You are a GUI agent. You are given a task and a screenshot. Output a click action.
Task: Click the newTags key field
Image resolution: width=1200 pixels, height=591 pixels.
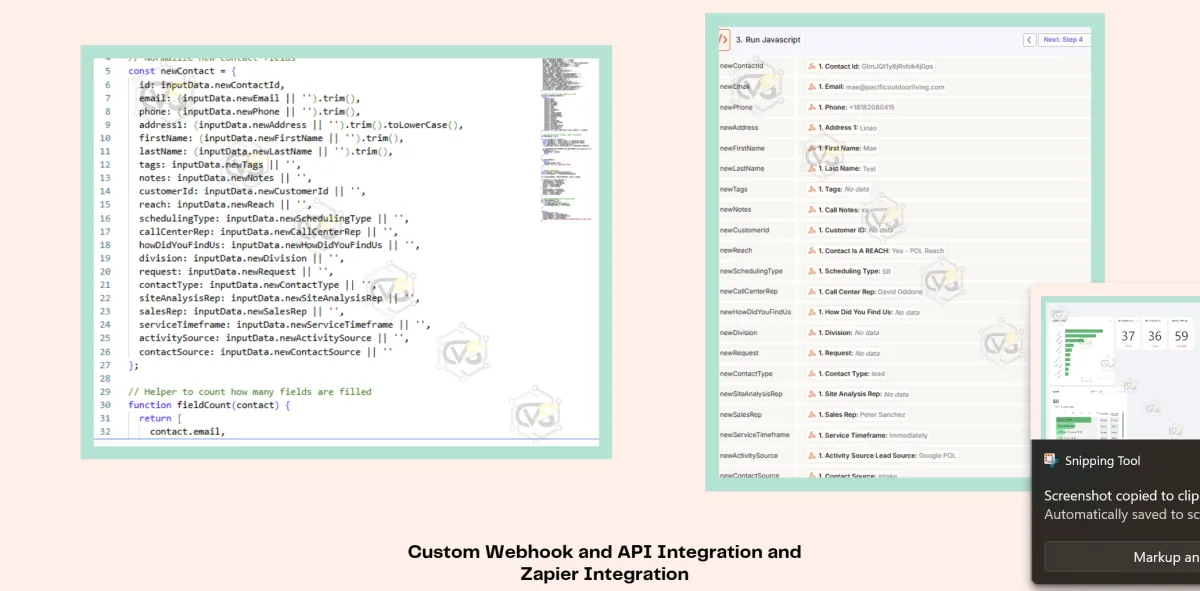coord(757,189)
